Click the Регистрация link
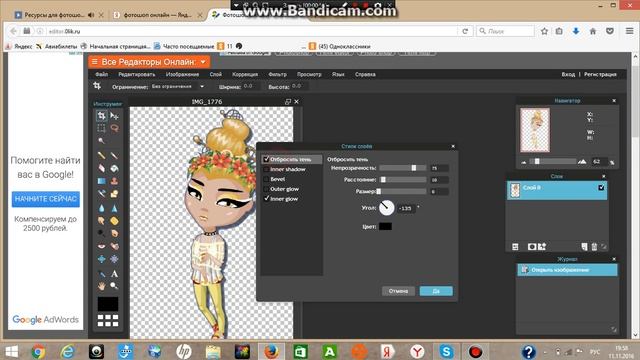640x360 pixels. (600, 74)
